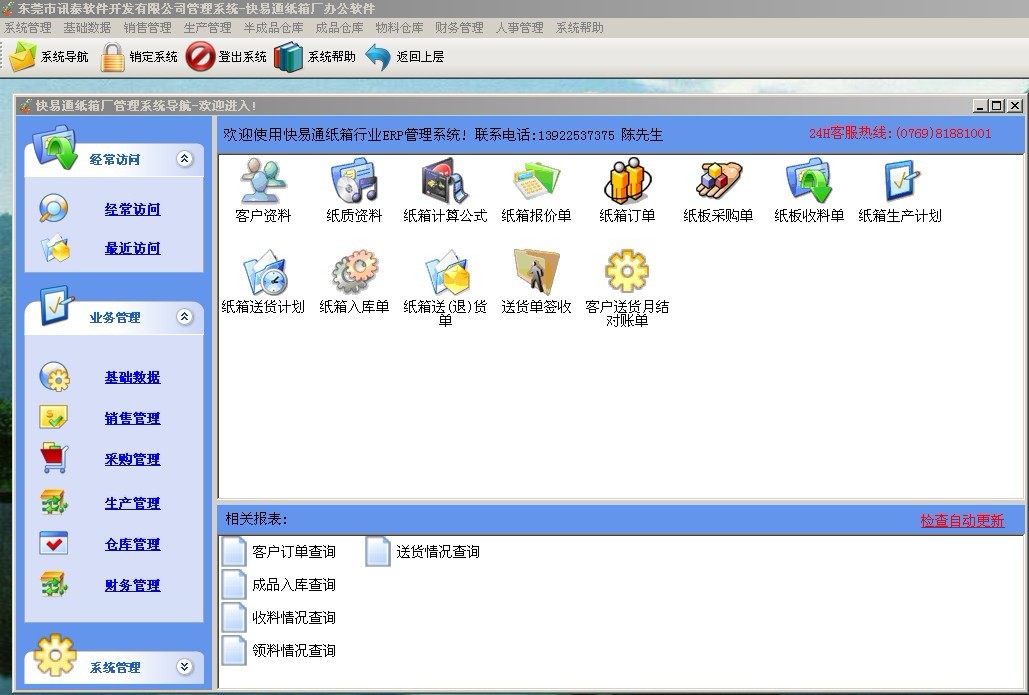The width and height of the screenshot is (1029, 695).
Task: Click the icon beside 生产管理
Action: pyautogui.click(x=54, y=503)
